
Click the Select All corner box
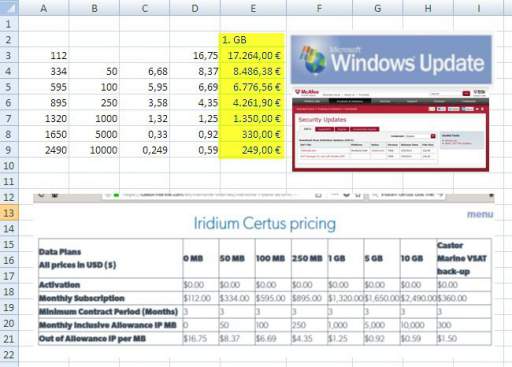(x=9, y=8)
